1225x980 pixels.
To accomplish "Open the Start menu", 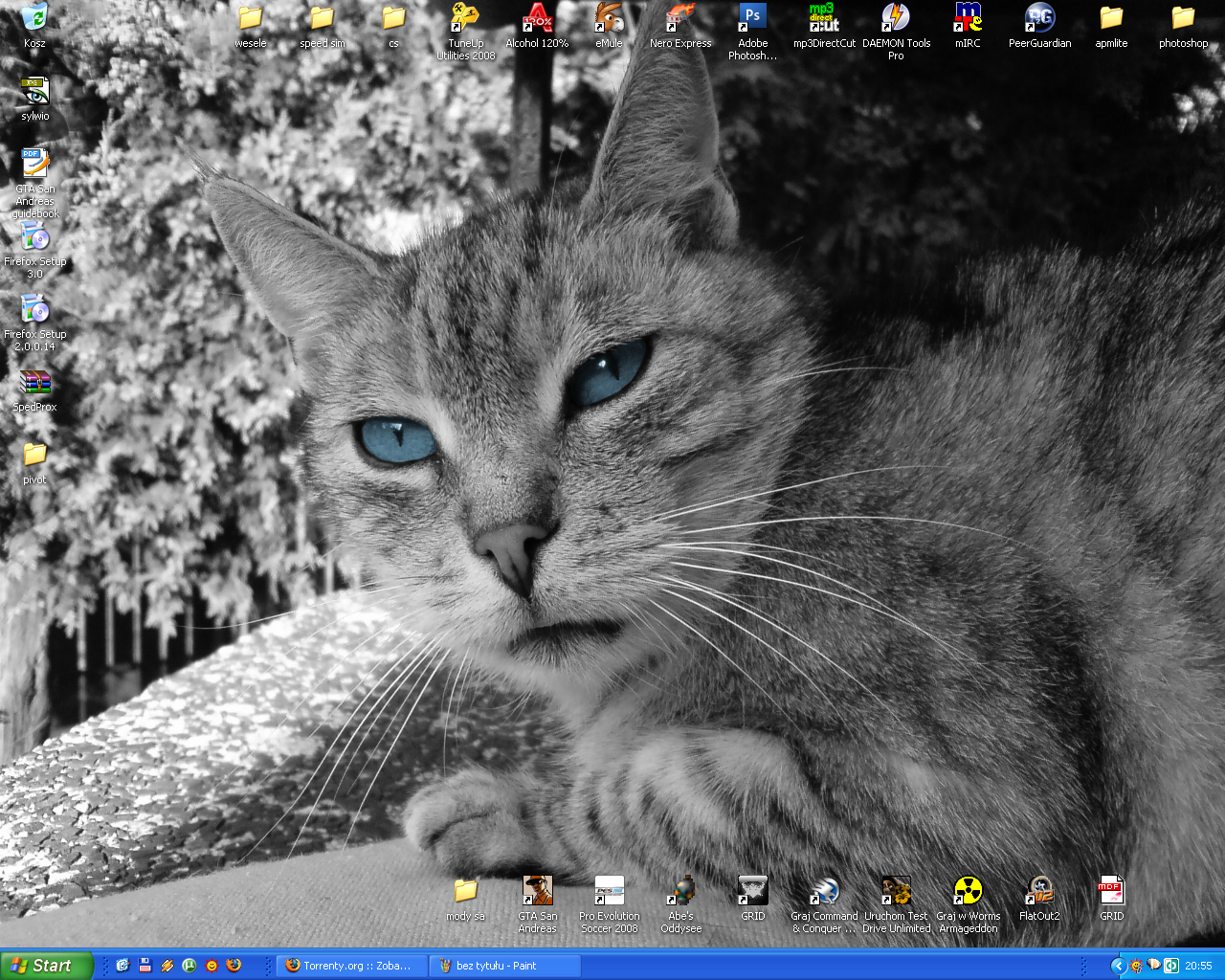I will click(x=47, y=966).
